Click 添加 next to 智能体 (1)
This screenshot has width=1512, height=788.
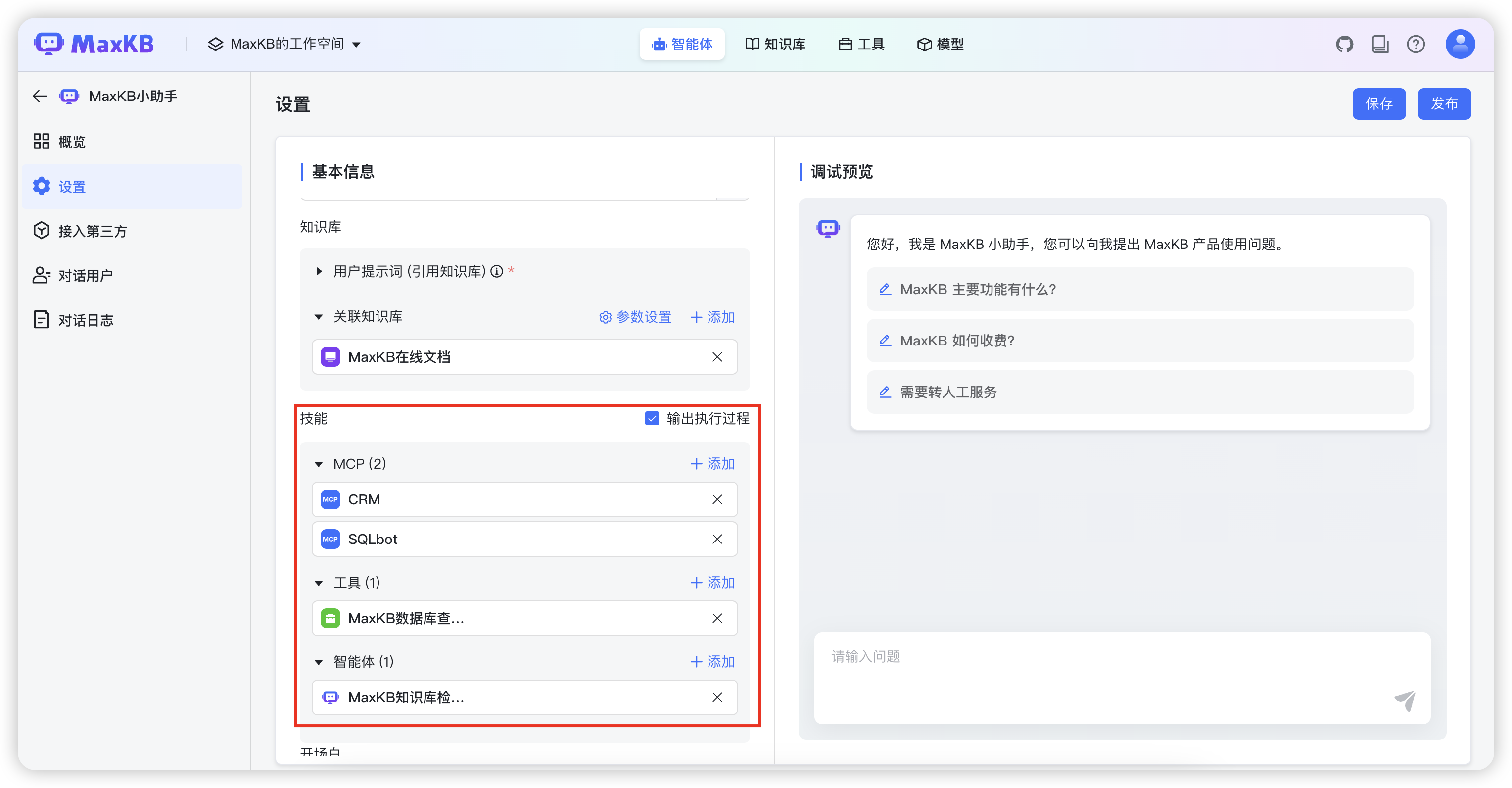tap(712, 662)
